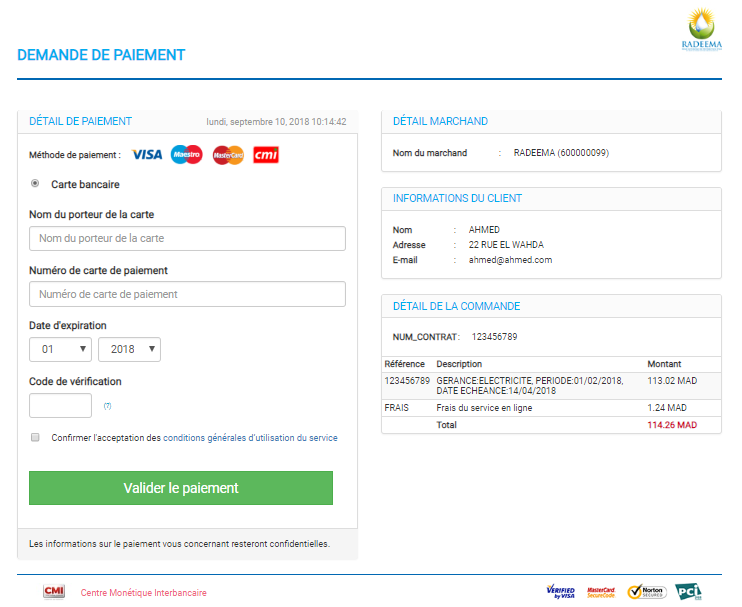Click the red CMI payment logo
742x607 pixels.
(x=266, y=155)
